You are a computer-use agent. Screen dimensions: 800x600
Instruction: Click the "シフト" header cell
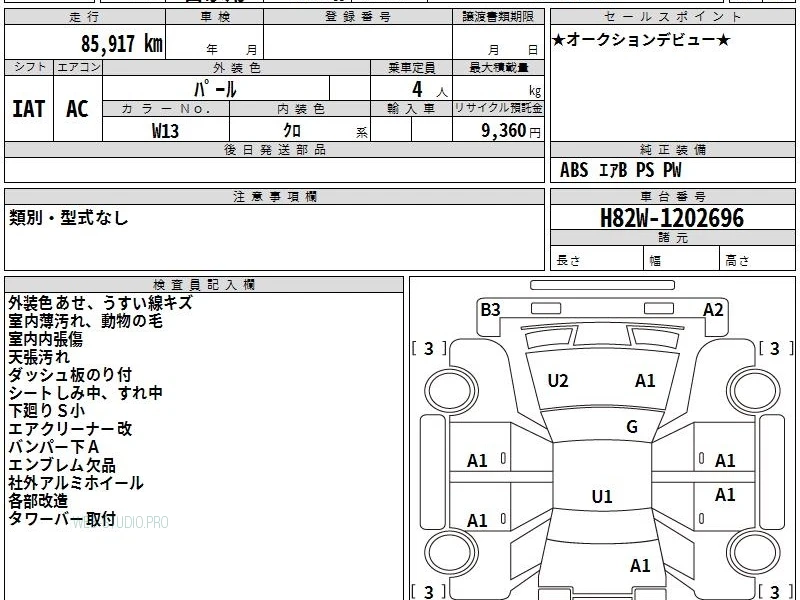click(29, 67)
